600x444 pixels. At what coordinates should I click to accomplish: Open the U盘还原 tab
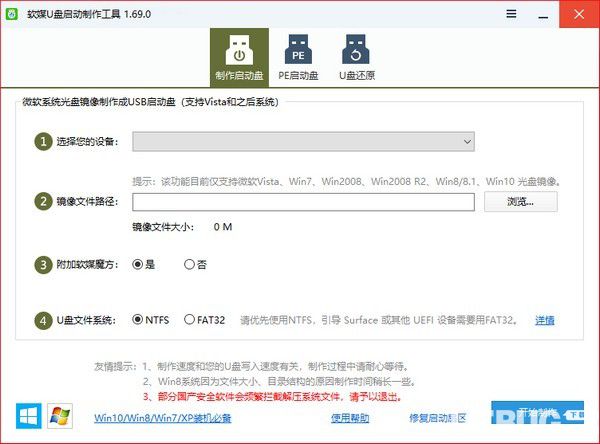(x=357, y=58)
